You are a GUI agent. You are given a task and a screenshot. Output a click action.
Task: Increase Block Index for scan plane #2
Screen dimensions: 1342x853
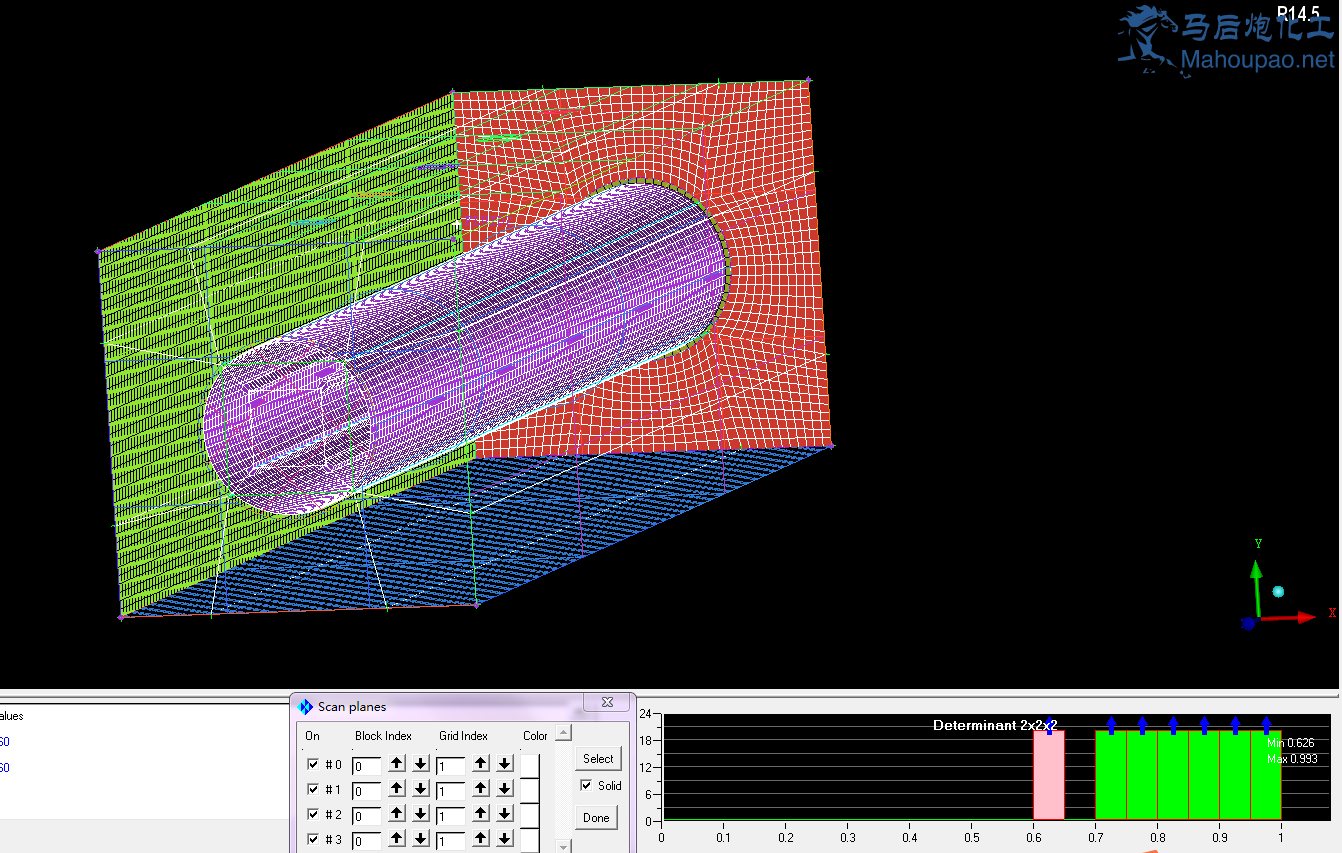(397, 814)
